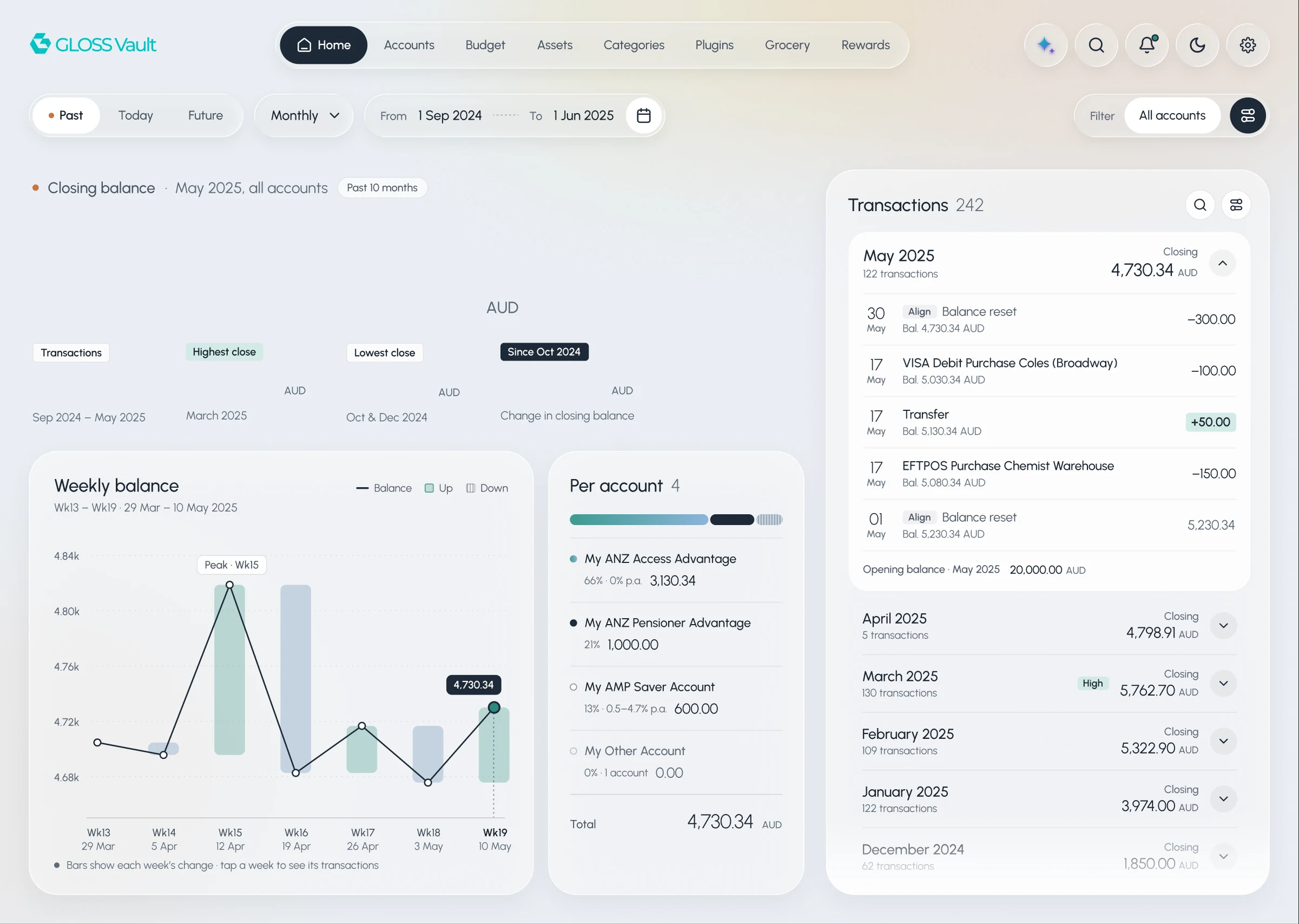Screen dimensions: 1299x924
Task: Go to the Grocery tab
Action: click(787, 45)
